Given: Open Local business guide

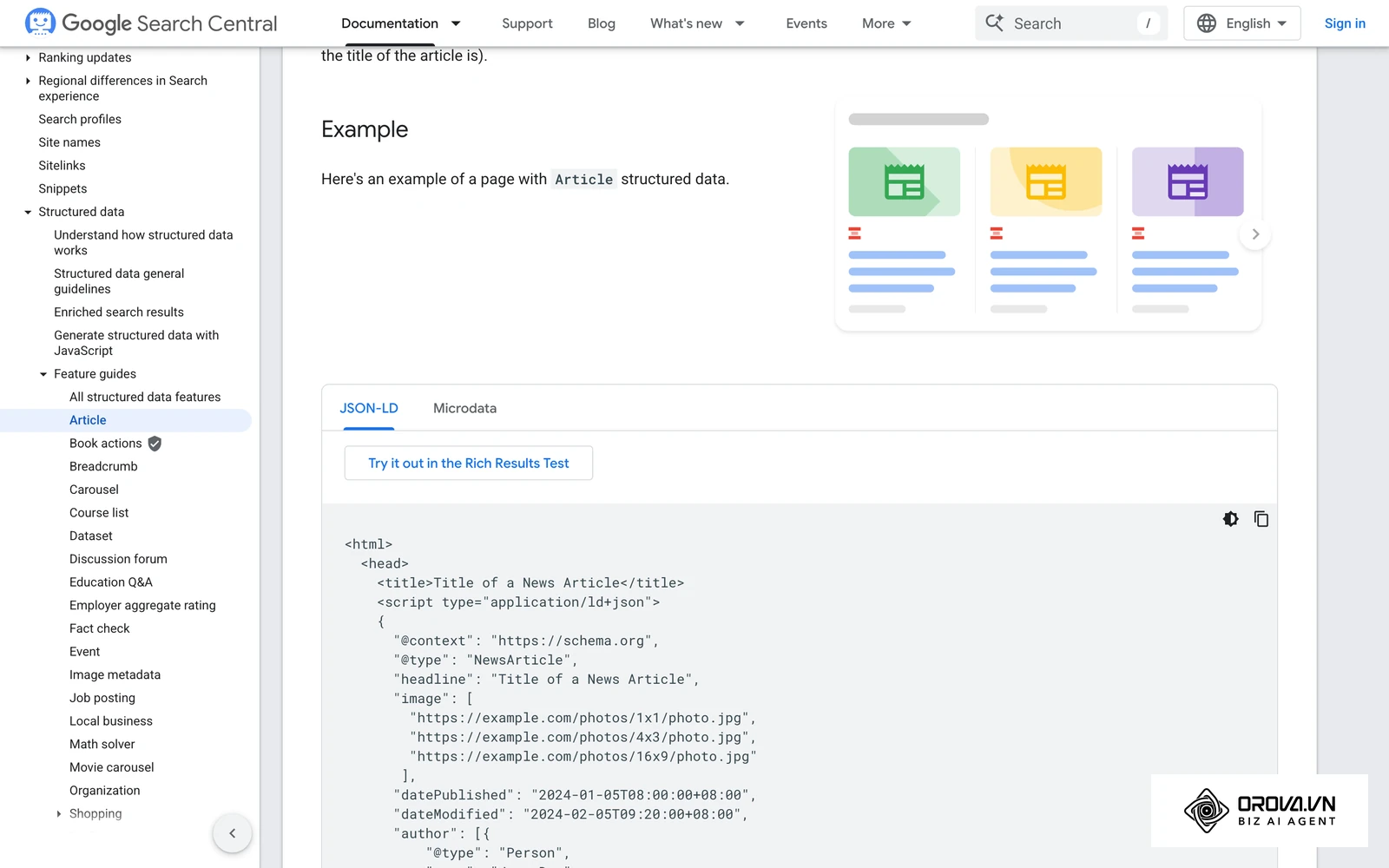Looking at the screenshot, I should [x=111, y=721].
